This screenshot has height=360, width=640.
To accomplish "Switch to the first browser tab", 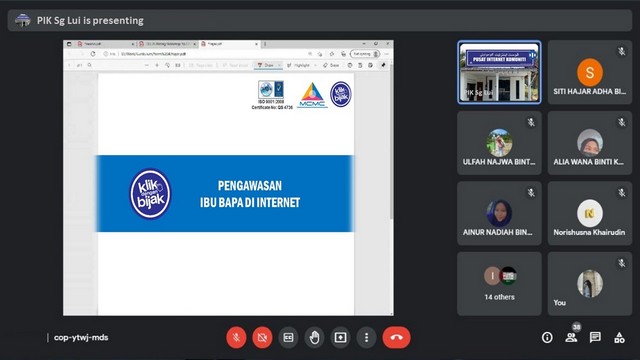I will point(105,44).
